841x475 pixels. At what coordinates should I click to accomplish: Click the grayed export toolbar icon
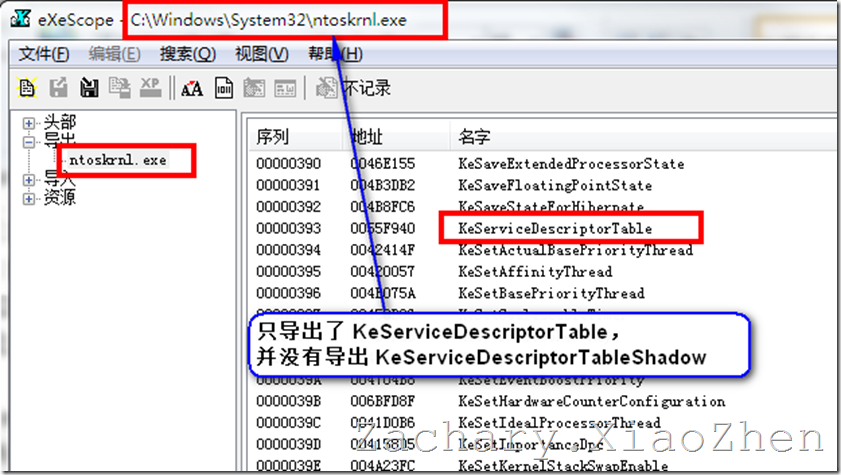[x=58, y=87]
